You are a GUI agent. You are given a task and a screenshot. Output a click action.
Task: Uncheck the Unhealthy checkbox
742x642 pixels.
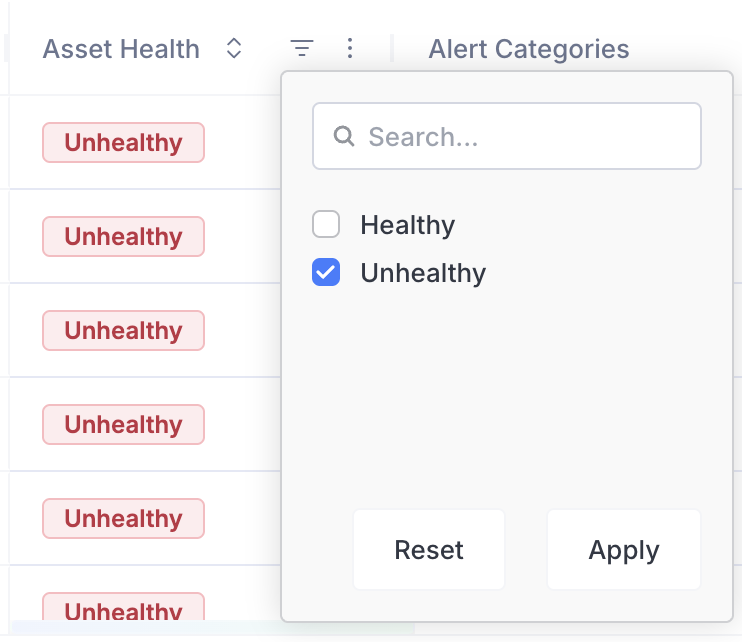326,273
